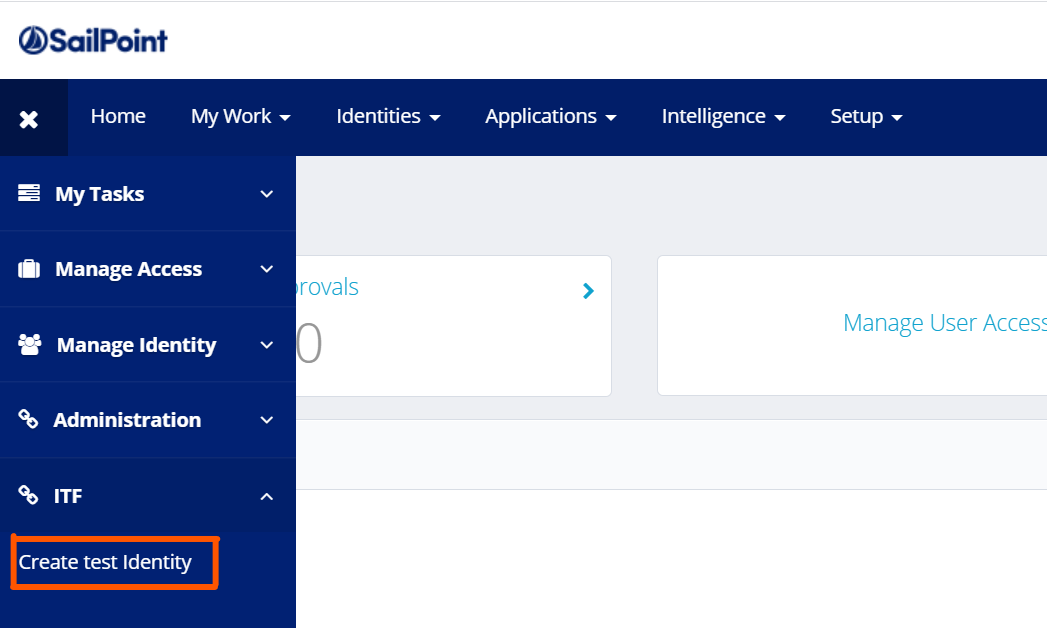Select the Administration sidebar item

click(x=148, y=420)
